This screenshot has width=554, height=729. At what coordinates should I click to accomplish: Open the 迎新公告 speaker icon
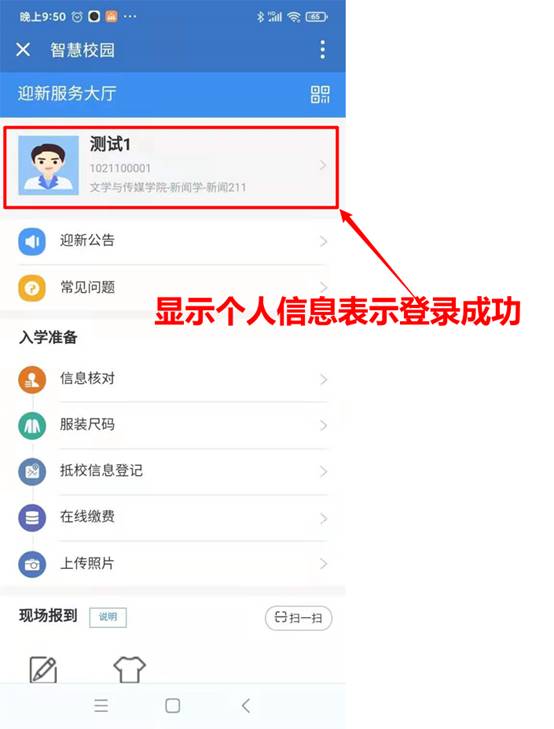pyautogui.click(x=32, y=242)
